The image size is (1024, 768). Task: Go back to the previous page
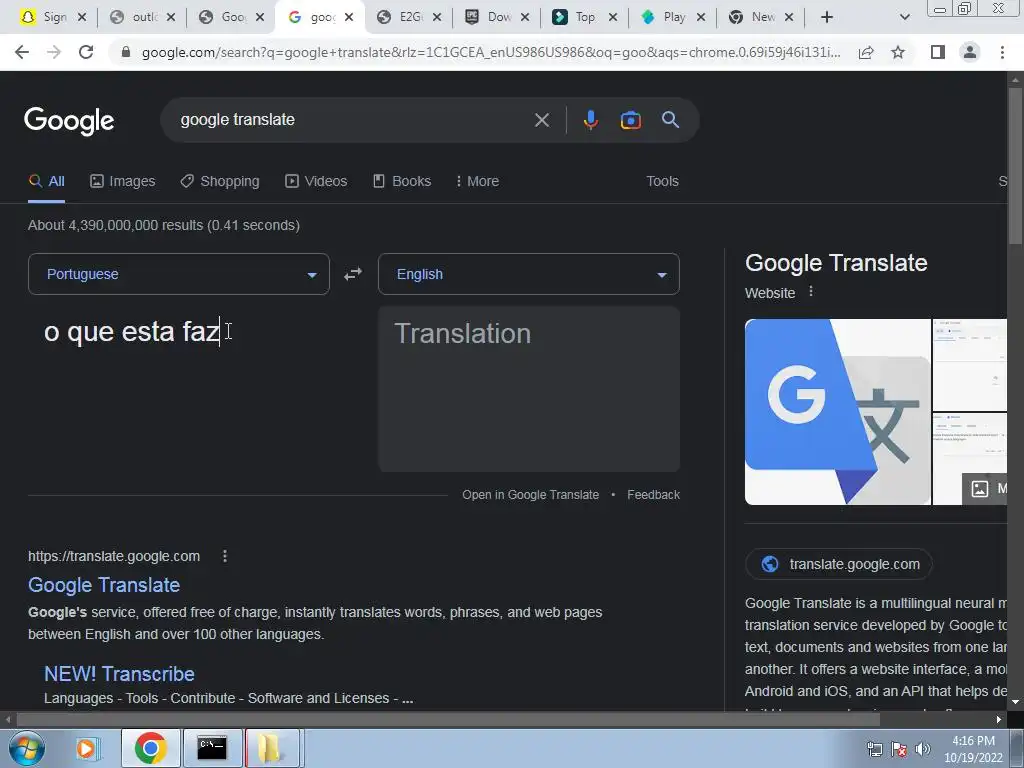pos(22,52)
